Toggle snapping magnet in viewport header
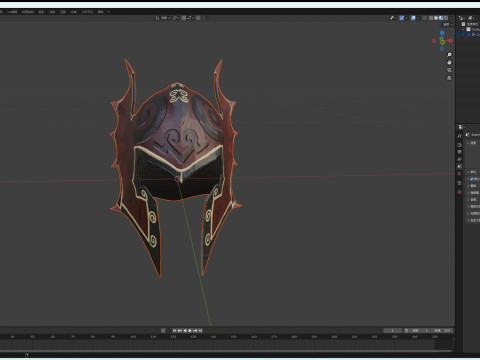This screenshot has height=360, width=480. pos(184,18)
